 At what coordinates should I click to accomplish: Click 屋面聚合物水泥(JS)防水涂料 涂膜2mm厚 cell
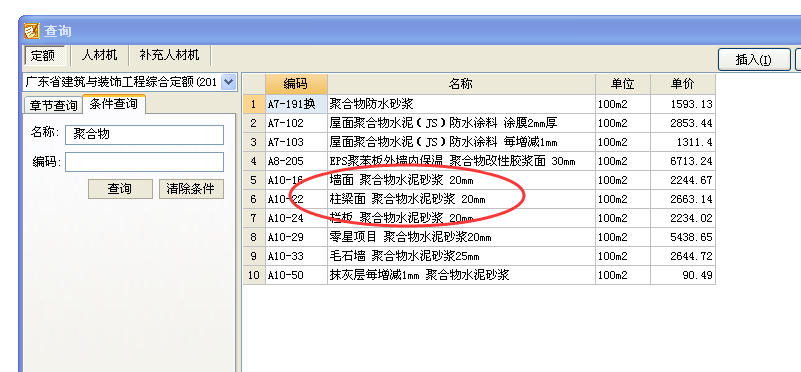tap(461, 123)
